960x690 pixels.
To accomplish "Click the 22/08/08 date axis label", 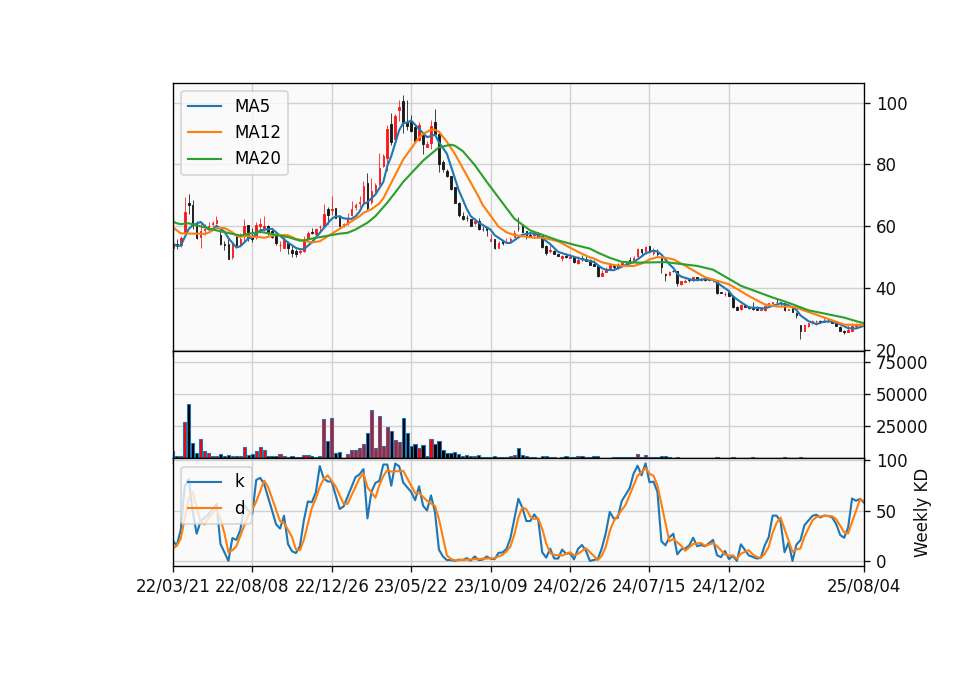I will [252, 586].
